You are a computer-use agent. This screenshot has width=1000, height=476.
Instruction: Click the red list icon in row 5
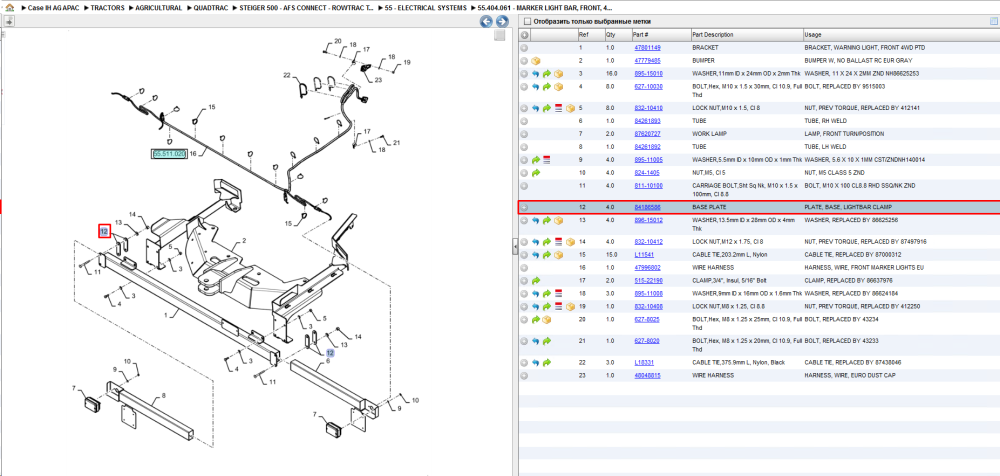click(x=557, y=108)
